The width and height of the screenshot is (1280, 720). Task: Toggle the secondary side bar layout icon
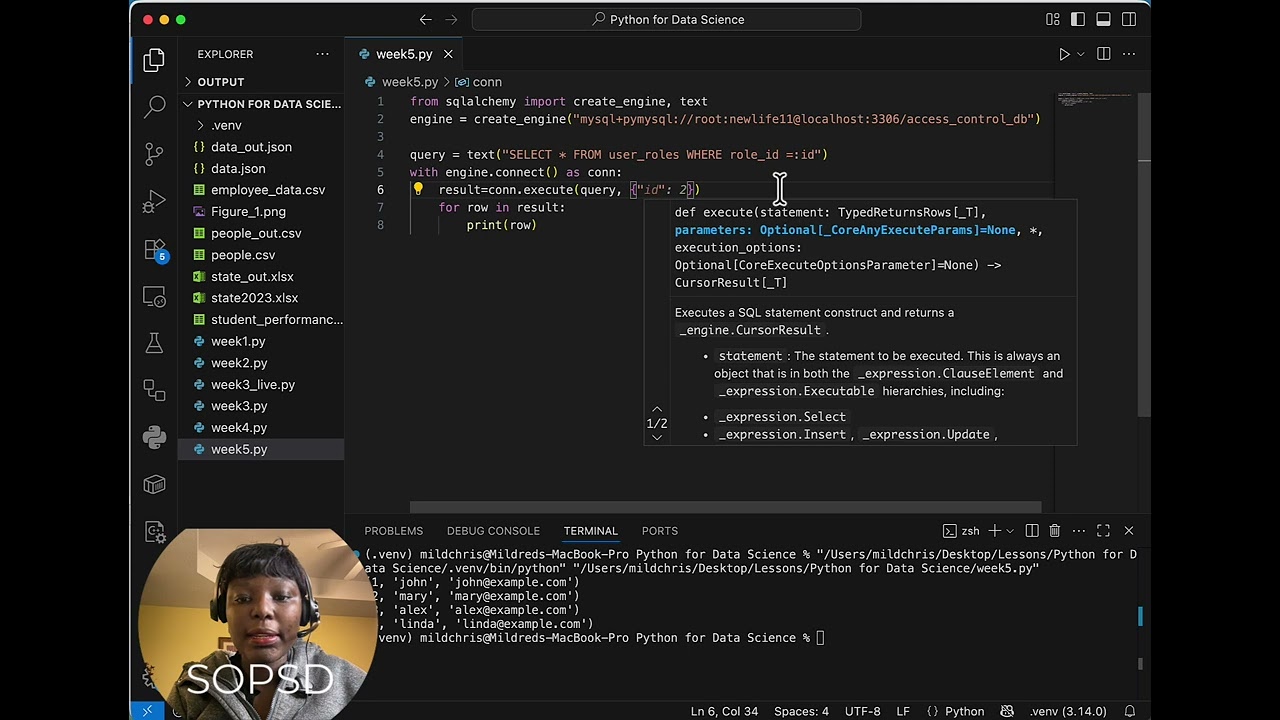(x=1129, y=19)
